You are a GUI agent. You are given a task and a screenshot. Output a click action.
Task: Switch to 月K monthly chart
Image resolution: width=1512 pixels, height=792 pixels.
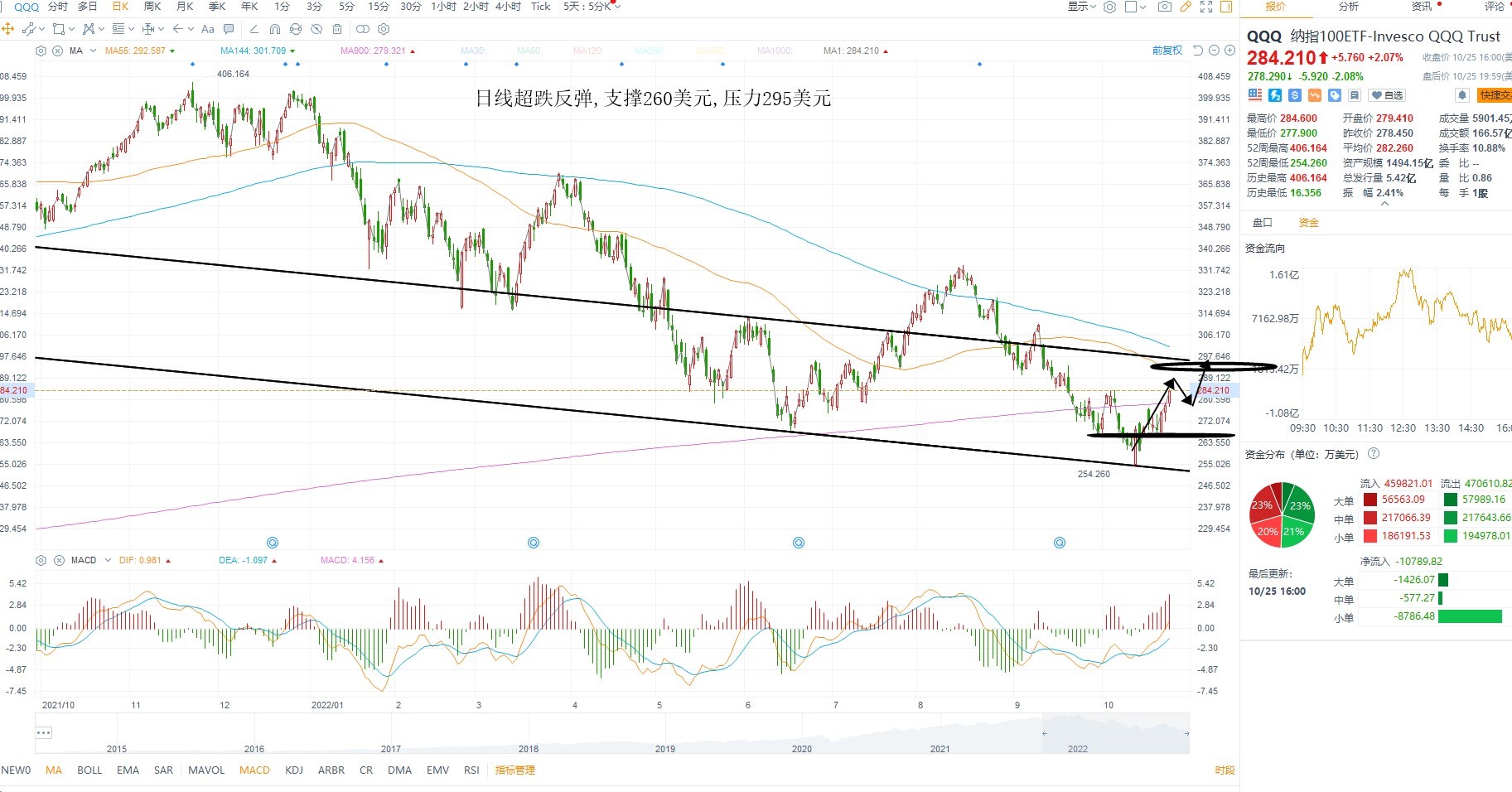pyautogui.click(x=185, y=7)
